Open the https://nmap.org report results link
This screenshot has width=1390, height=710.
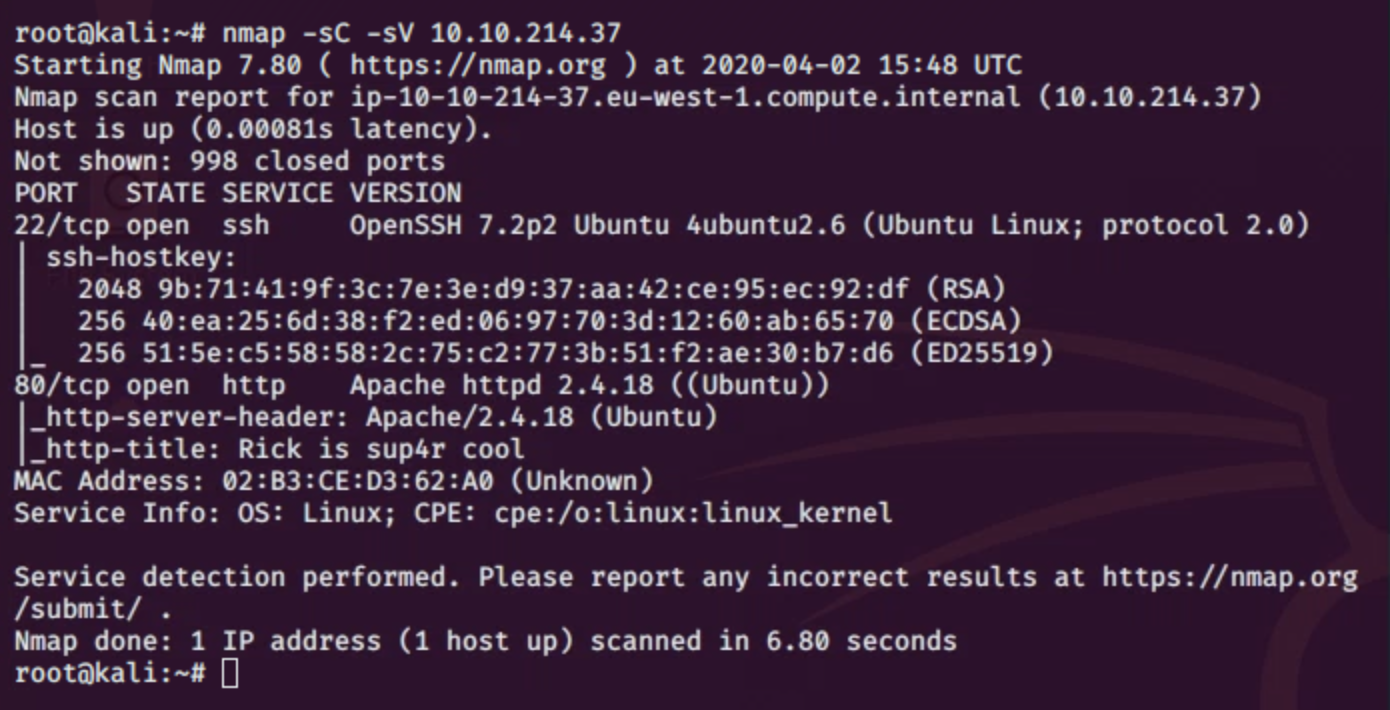1229,577
